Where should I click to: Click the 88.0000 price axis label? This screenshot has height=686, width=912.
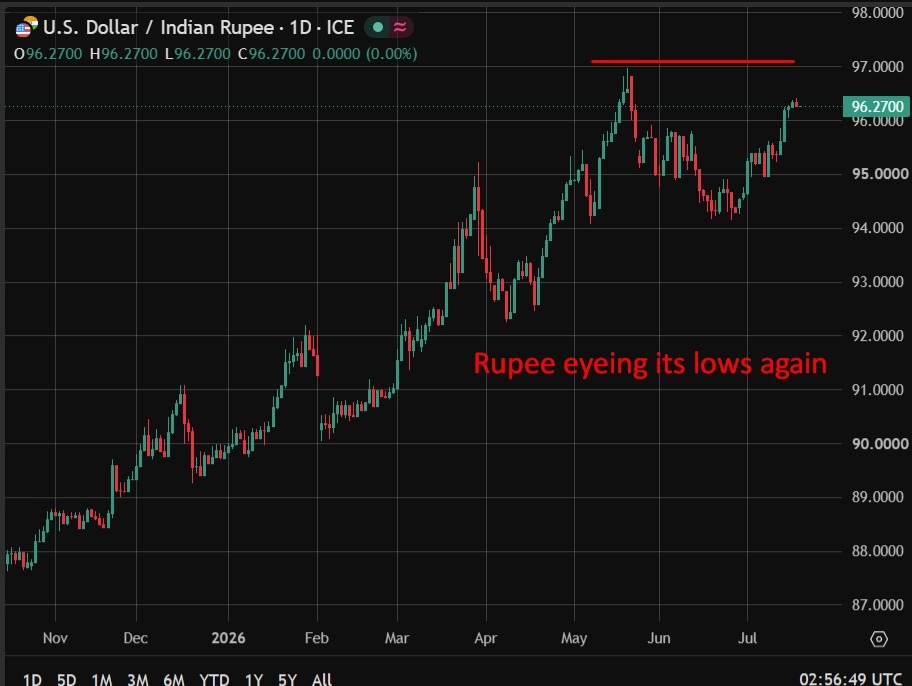(x=877, y=551)
